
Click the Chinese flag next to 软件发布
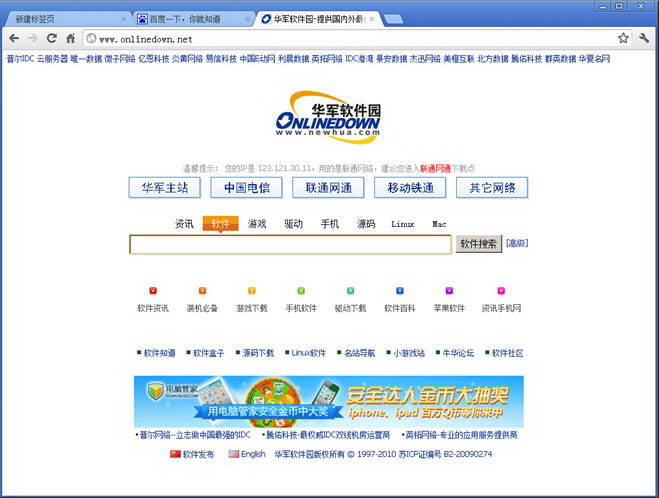click(x=175, y=454)
